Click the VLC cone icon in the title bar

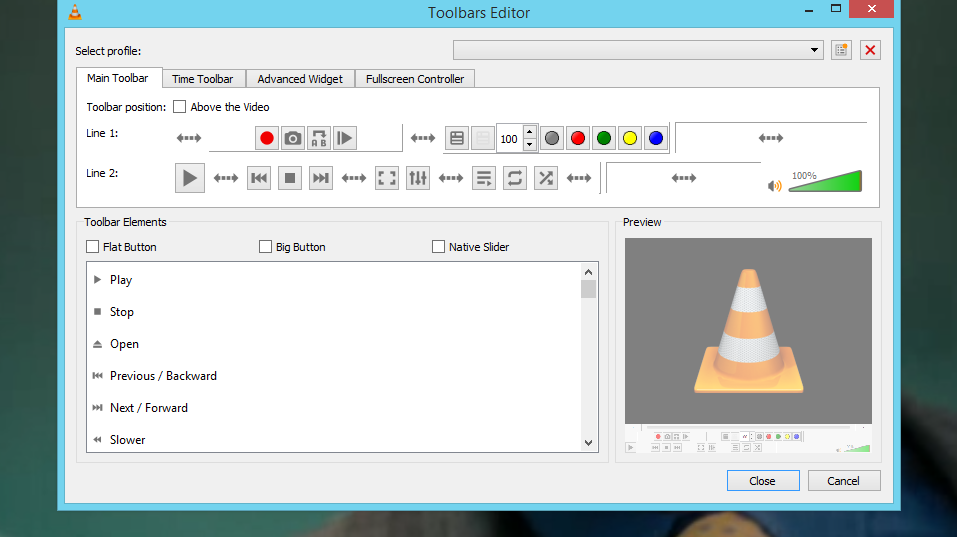point(75,12)
